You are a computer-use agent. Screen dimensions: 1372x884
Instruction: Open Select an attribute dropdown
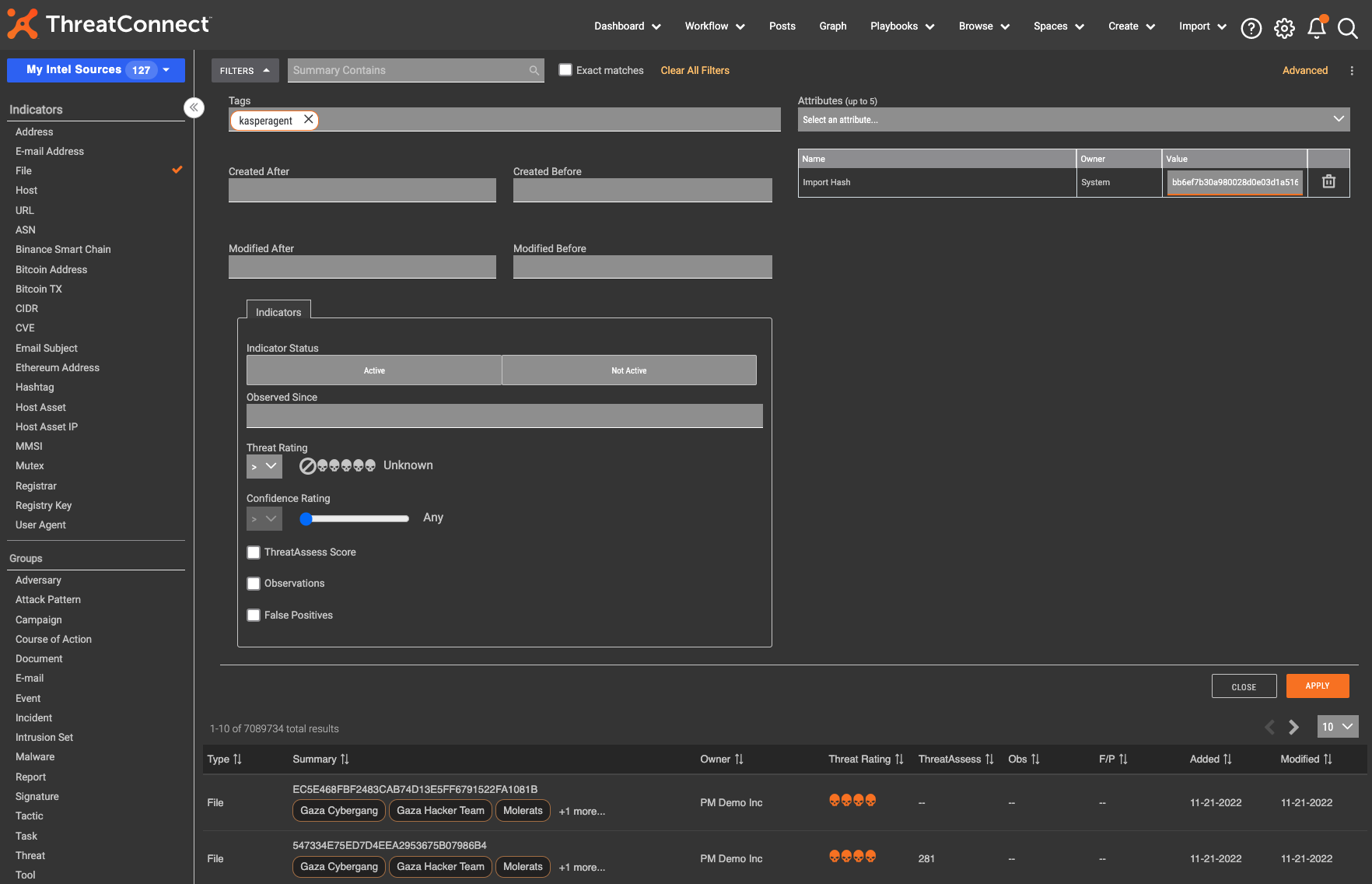(1073, 119)
